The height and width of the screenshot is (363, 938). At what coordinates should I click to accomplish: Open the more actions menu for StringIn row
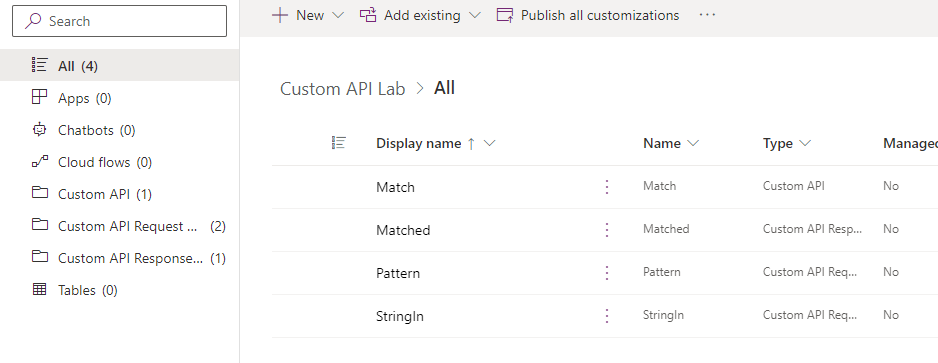pyautogui.click(x=607, y=316)
